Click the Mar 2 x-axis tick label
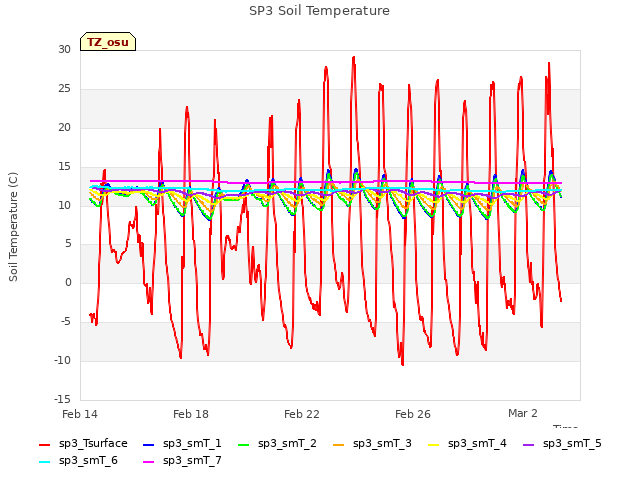Image resolution: width=640 pixels, height=480 pixels. coord(523,413)
